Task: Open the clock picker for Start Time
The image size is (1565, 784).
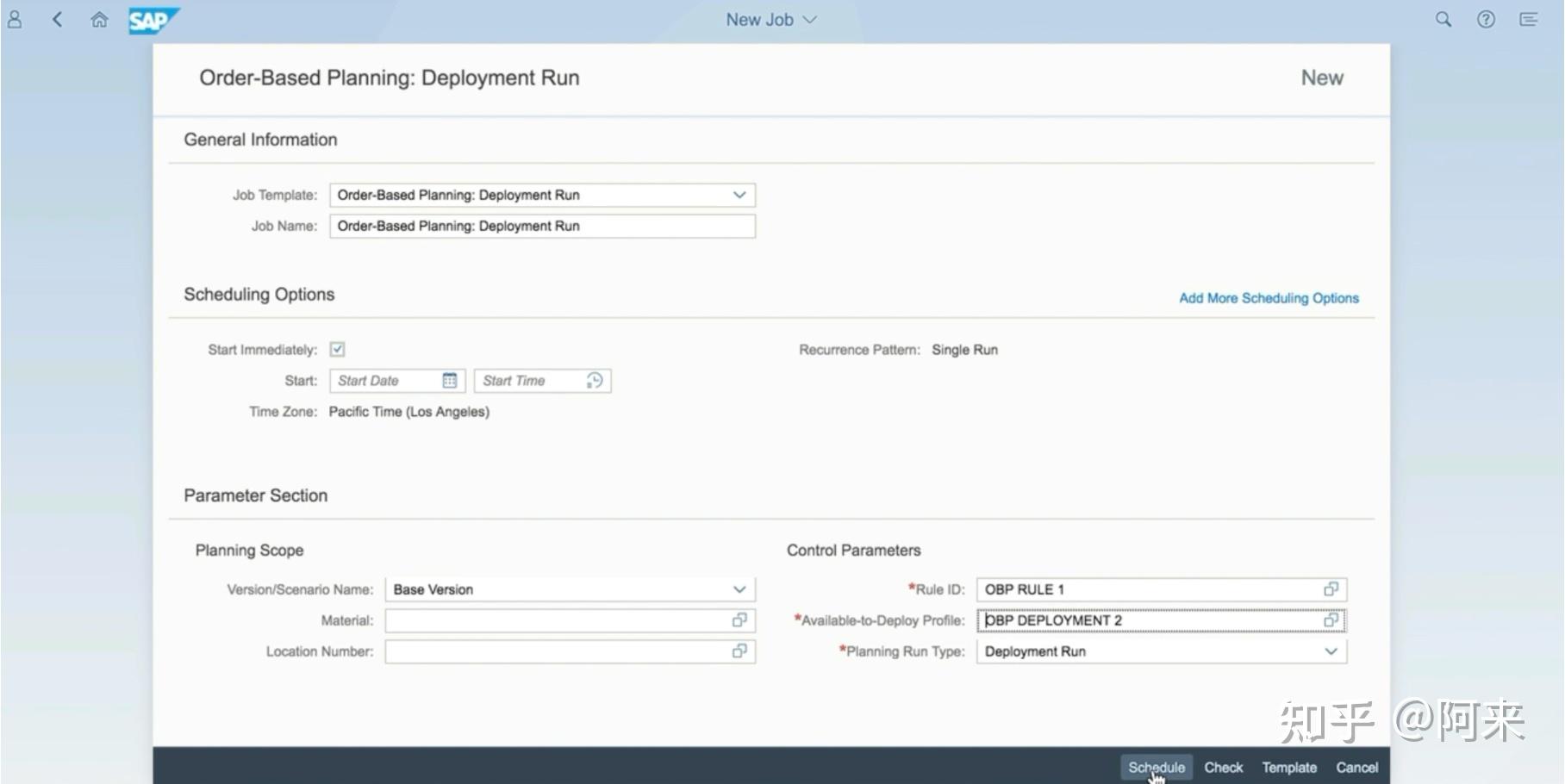Action: [595, 380]
